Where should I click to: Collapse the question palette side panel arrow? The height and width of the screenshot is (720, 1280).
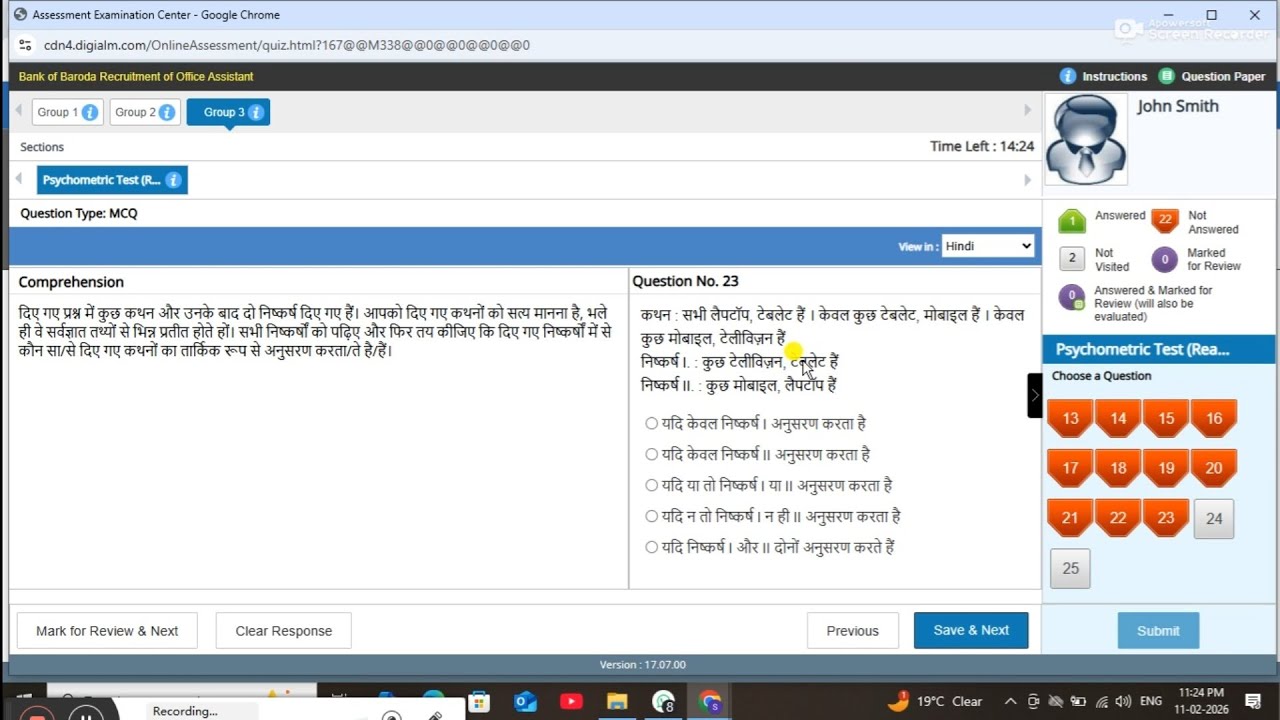(x=1035, y=395)
